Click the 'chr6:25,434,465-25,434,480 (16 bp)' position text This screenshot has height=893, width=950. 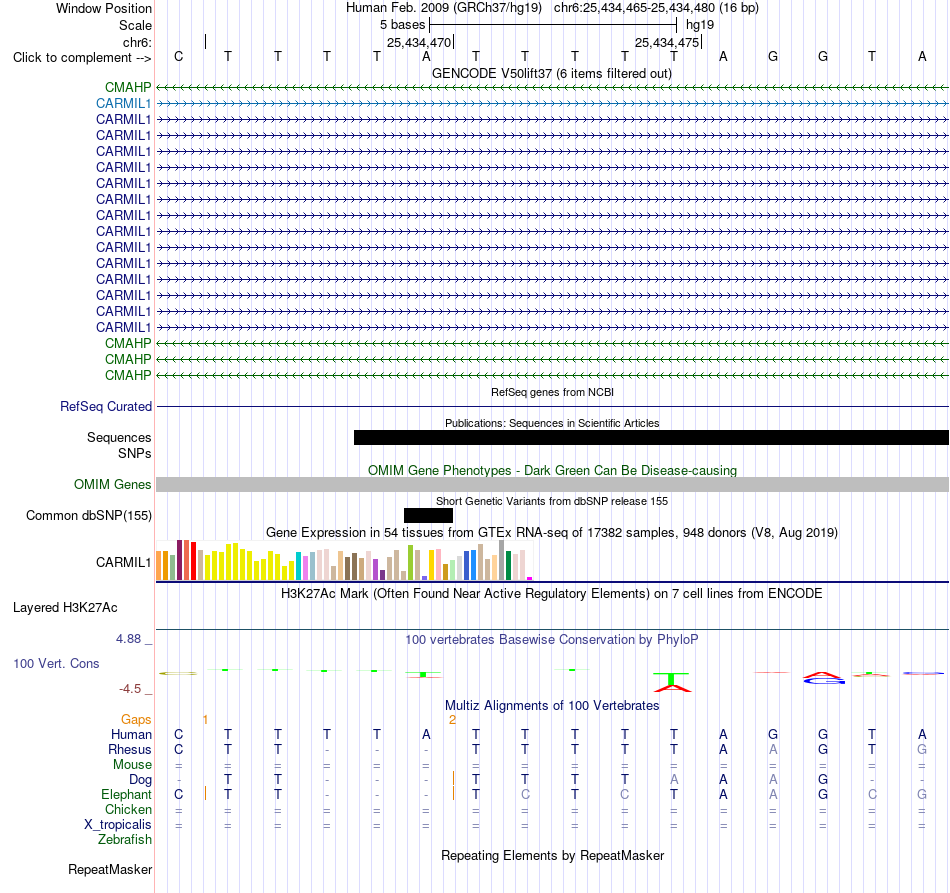click(x=656, y=8)
